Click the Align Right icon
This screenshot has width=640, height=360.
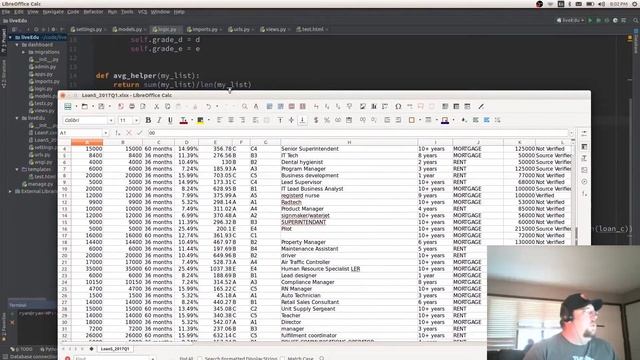pos(242,120)
